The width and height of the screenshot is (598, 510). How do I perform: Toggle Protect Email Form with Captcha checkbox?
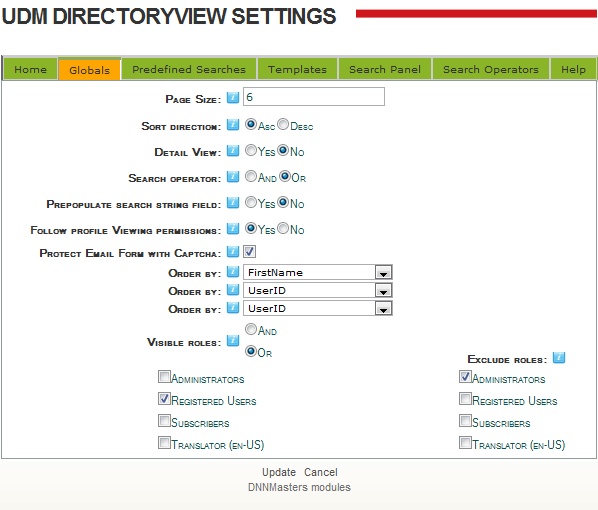click(x=249, y=252)
